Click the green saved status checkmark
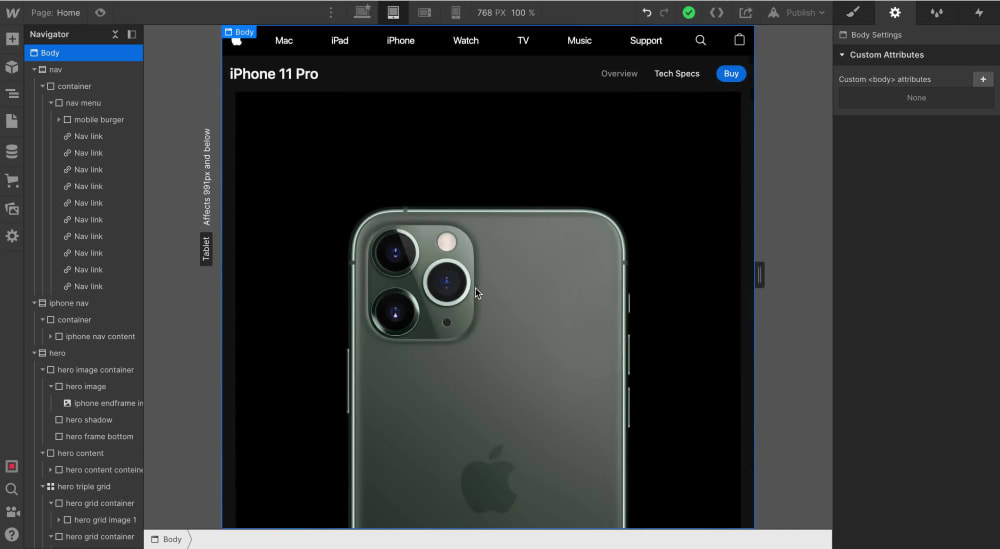The height and width of the screenshot is (549, 1000). pyautogui.click(x=689, y=12)
